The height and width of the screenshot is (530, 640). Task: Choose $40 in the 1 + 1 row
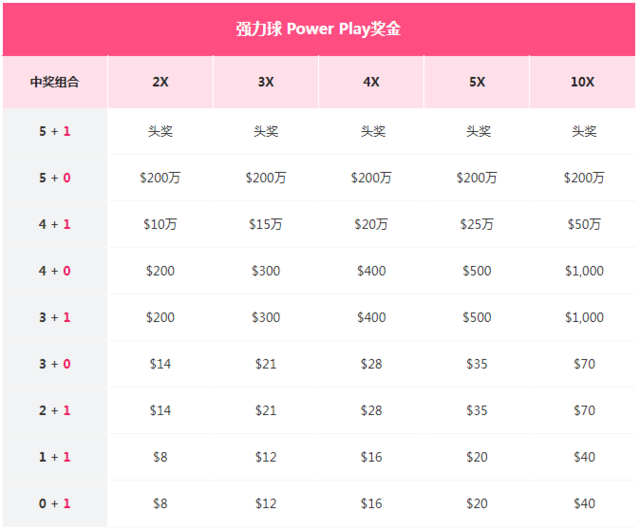(584, 457)
